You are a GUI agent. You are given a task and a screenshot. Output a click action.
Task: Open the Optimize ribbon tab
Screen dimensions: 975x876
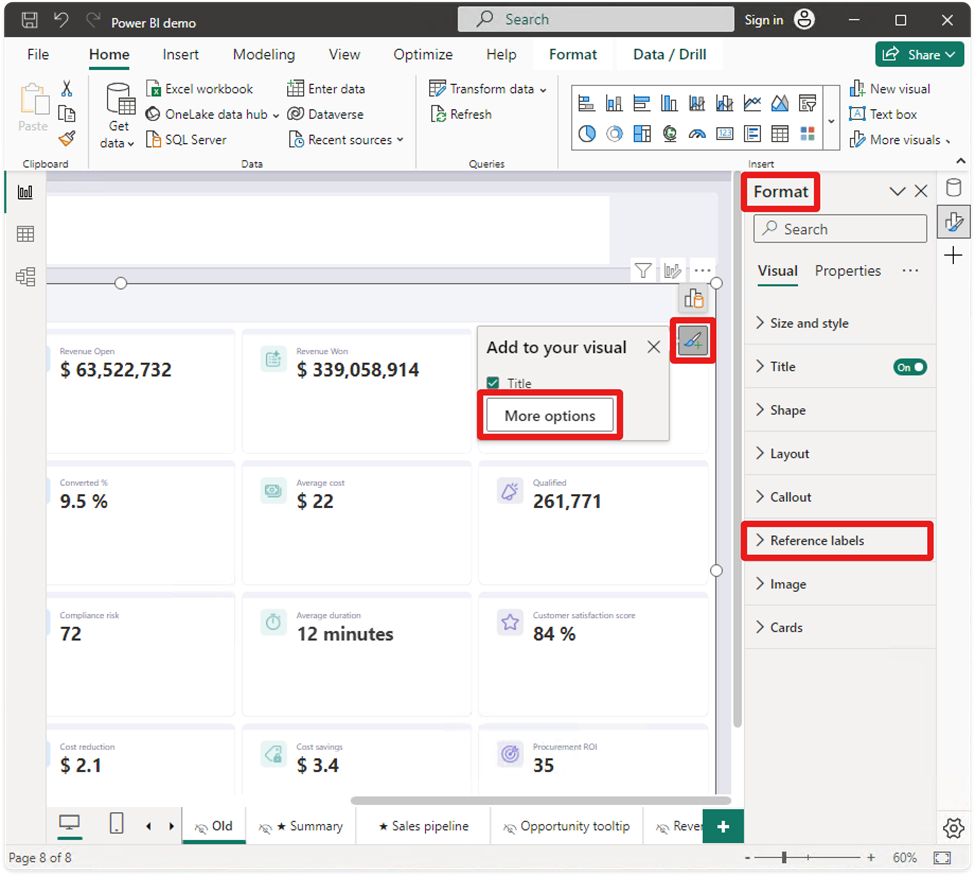click(423, 55)
